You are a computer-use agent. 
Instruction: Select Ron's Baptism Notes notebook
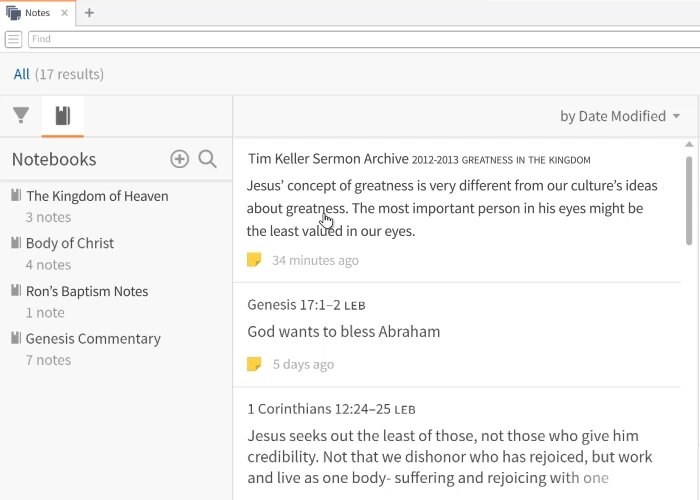coord(87,291)
